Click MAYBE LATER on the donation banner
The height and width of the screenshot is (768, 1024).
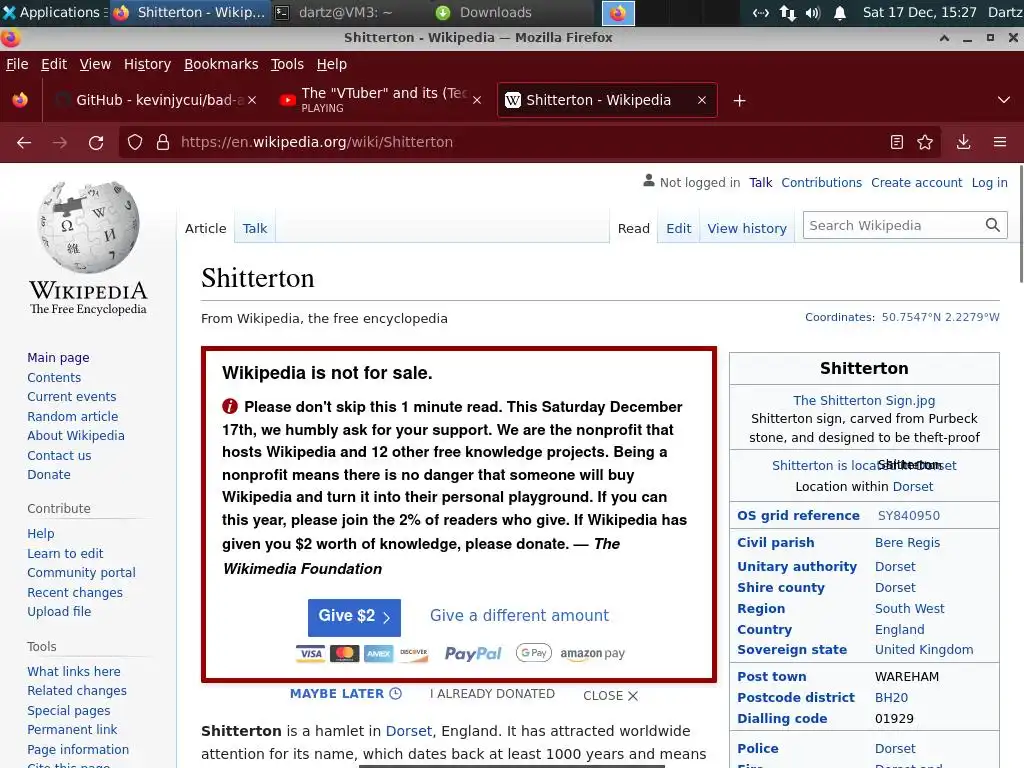pos(345,694)
